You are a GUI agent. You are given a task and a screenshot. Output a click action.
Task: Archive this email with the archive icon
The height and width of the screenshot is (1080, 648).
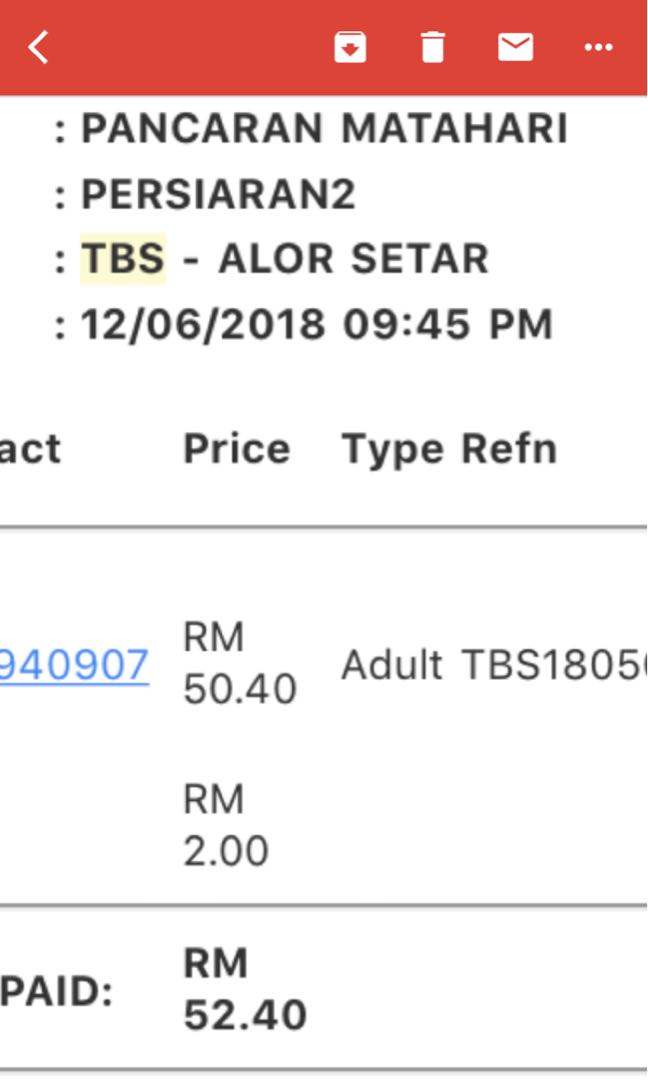[350, 48]
